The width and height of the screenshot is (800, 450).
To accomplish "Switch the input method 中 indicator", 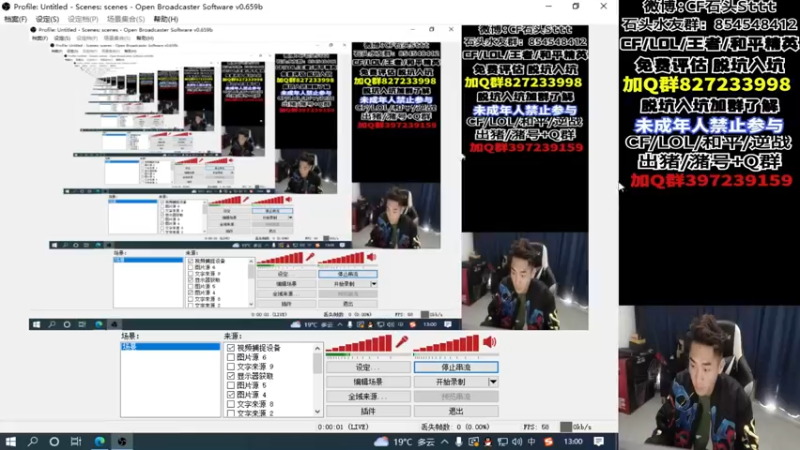I will 532,441.
